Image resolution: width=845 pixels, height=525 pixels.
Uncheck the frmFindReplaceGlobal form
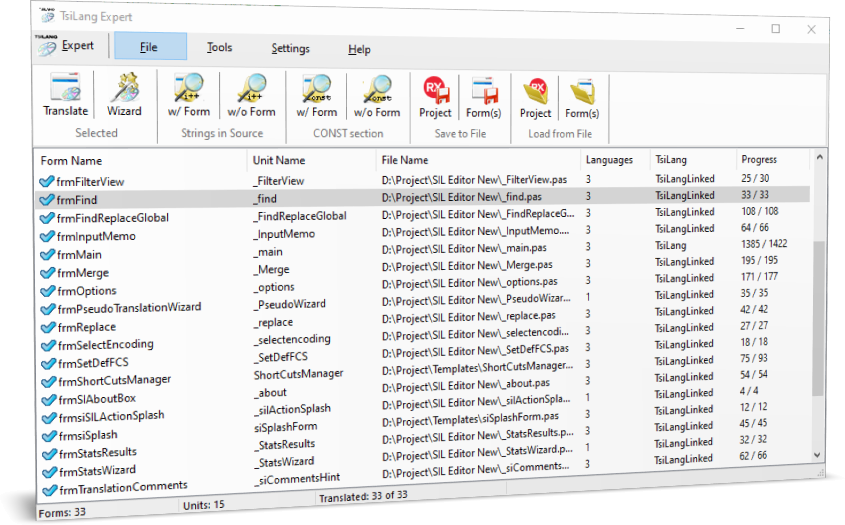click(x=48, y=218)
